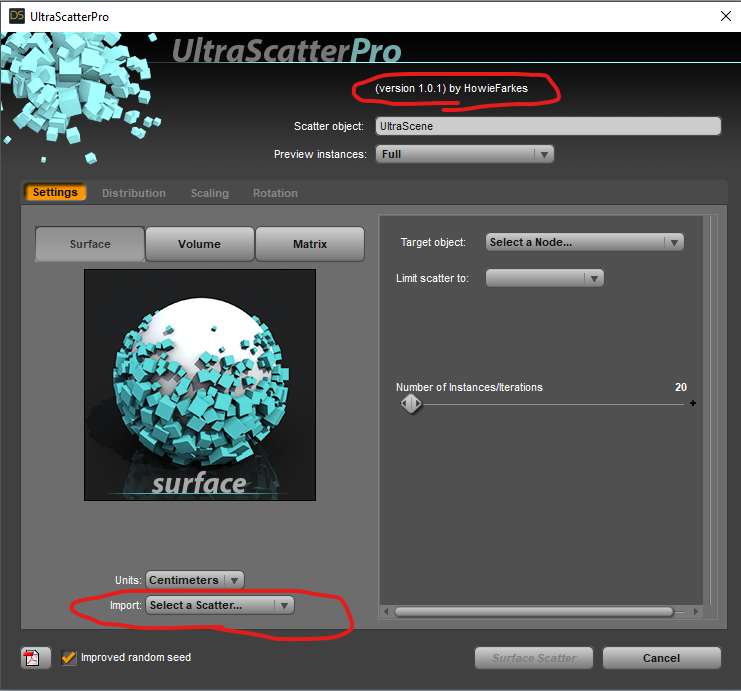Click the plus icon at slider's right end

(693, 403)
